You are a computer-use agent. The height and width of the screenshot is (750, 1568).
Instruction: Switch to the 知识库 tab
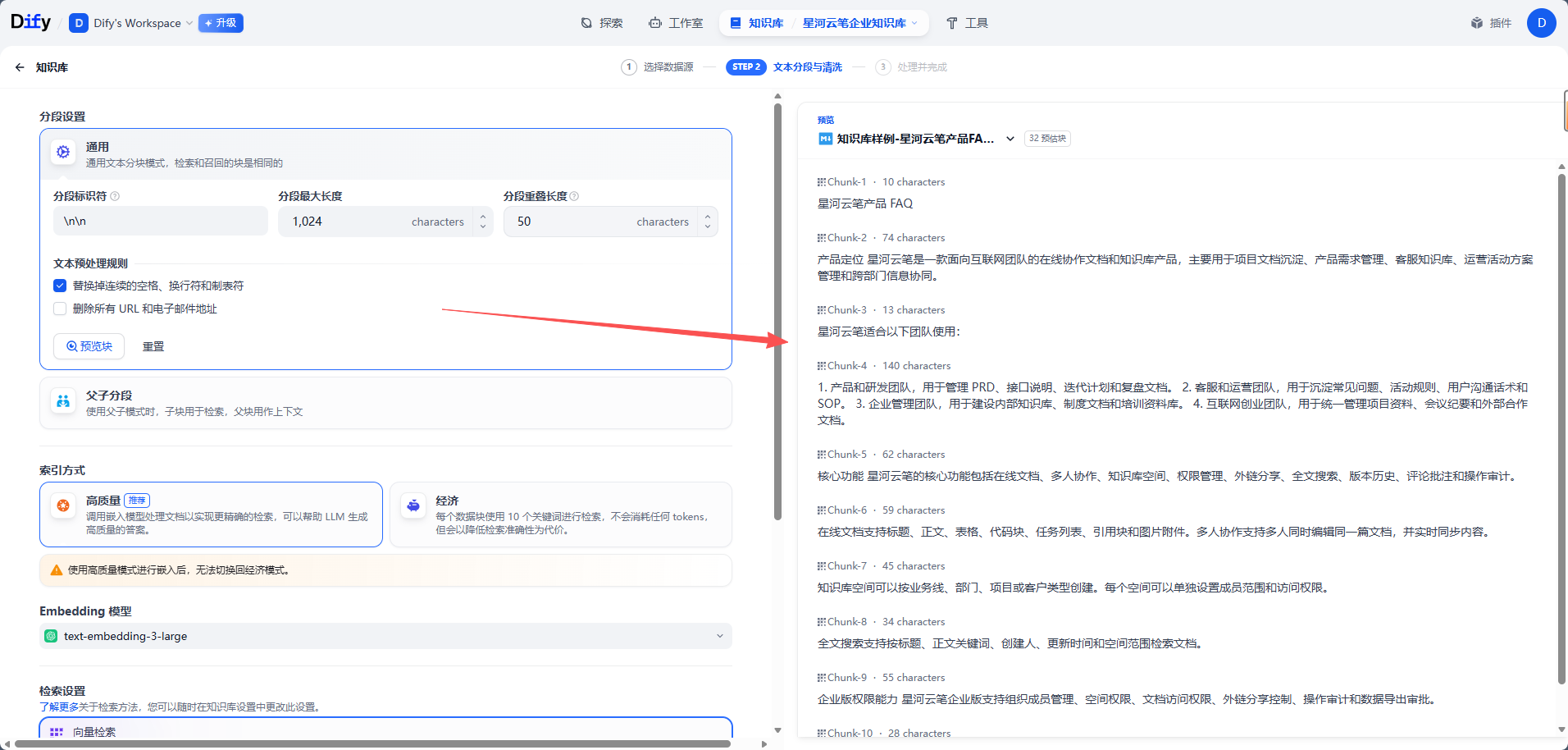pos(757,23)
